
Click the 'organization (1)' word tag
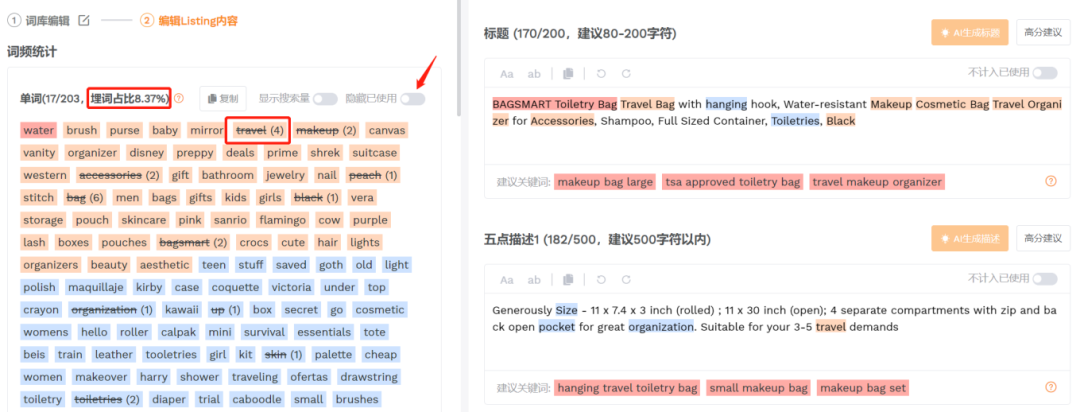tap(112, 309)
